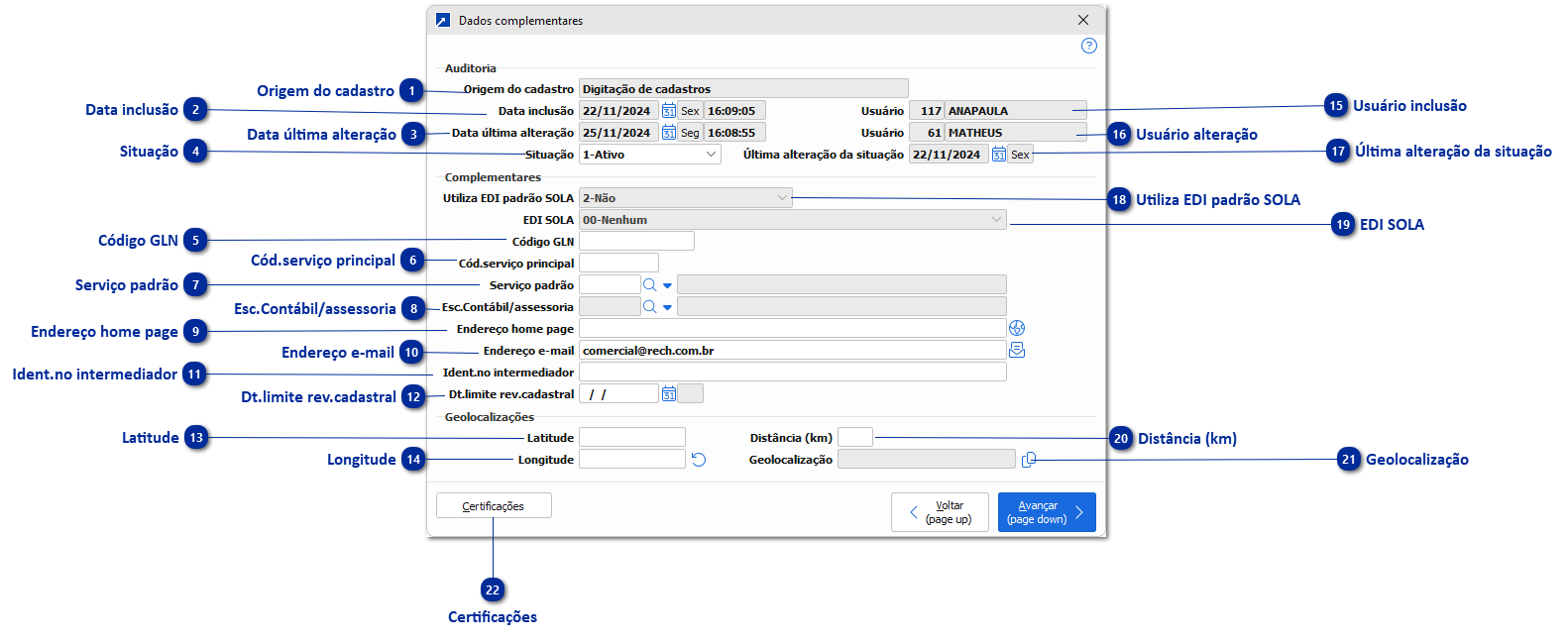Viewport: 1568px width, 643px height.
Task: Open calendar for Dt.limite rev.cadastral
Action: [x=669, y=394]
